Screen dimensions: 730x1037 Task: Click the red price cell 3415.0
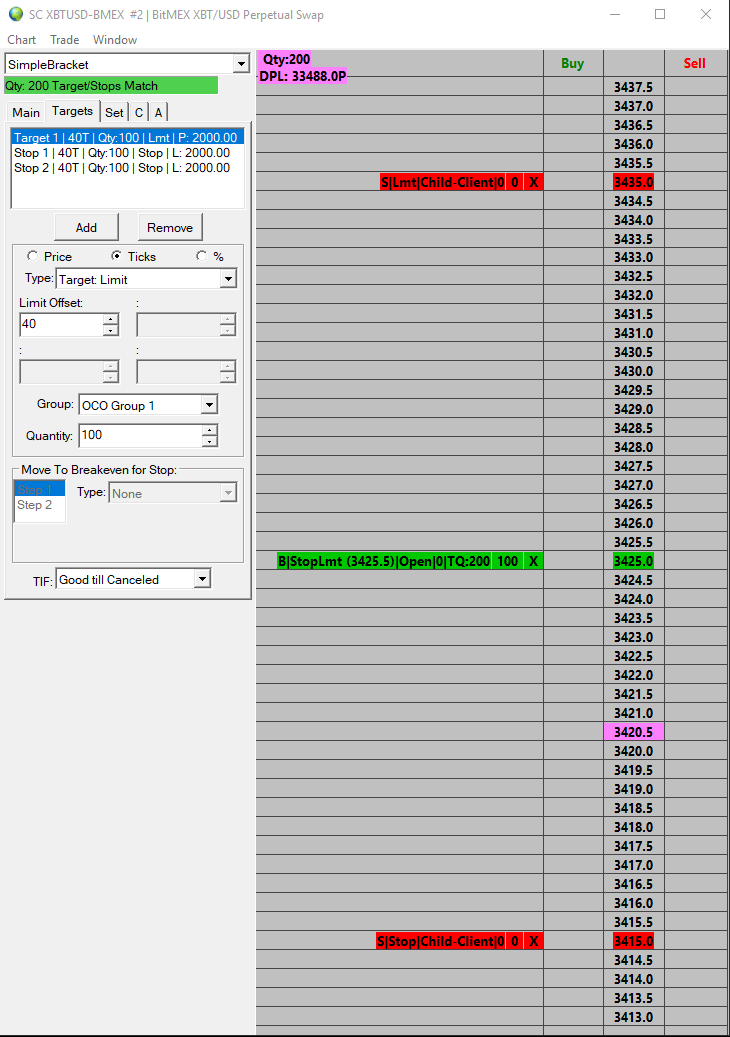click(x=633, y=941)
